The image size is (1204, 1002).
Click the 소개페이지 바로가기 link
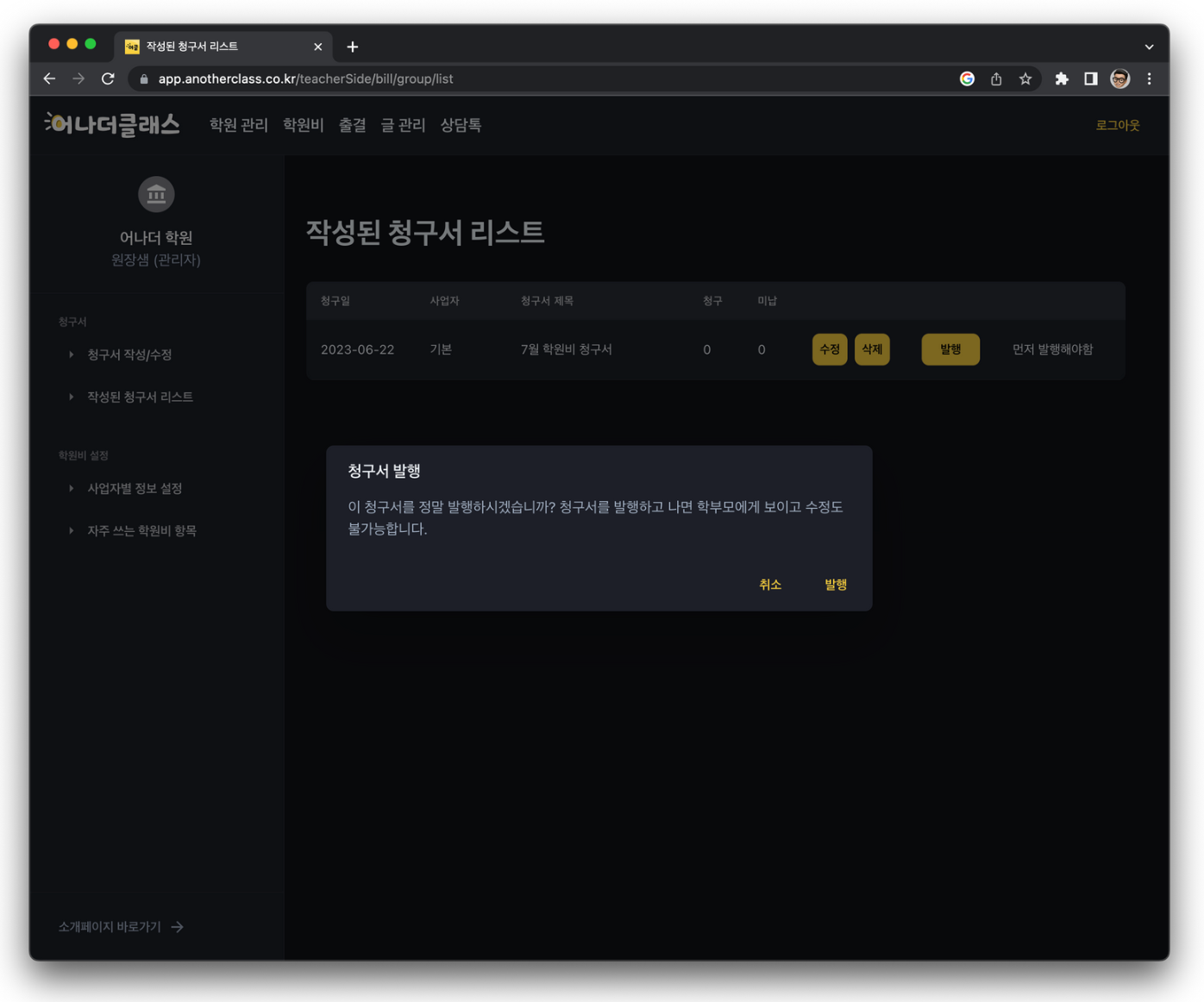pos(110,927)
